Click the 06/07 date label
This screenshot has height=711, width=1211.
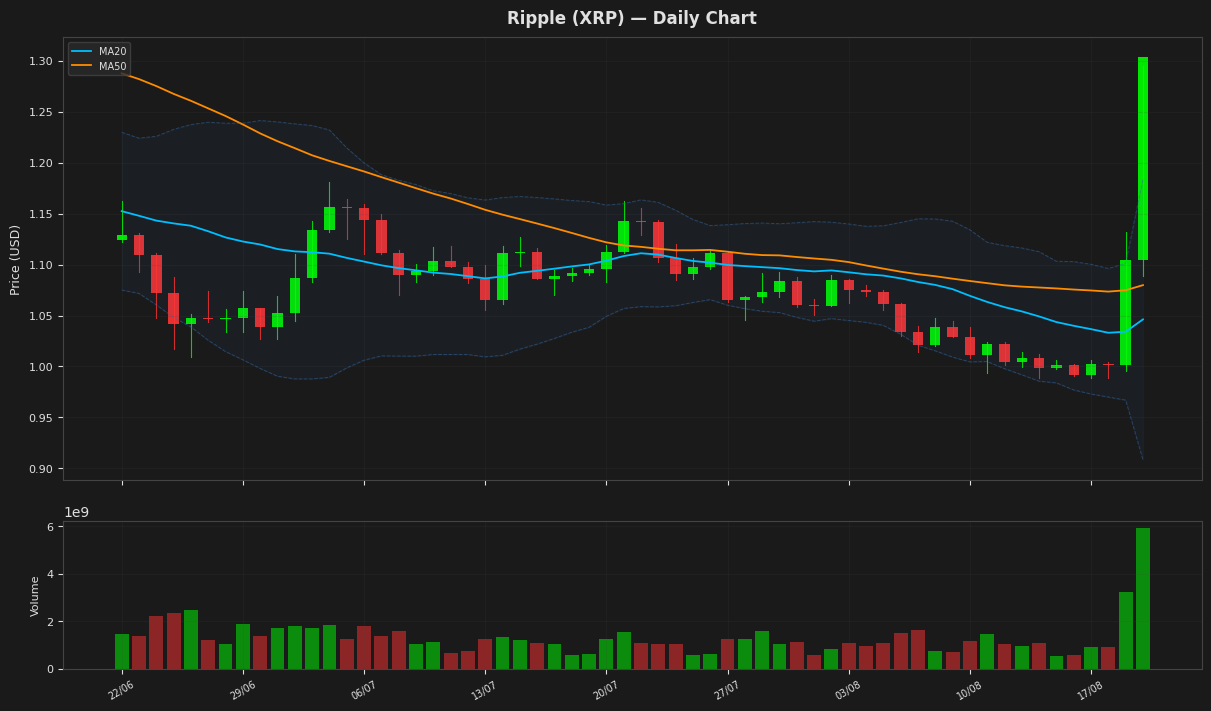click(363, 690)
